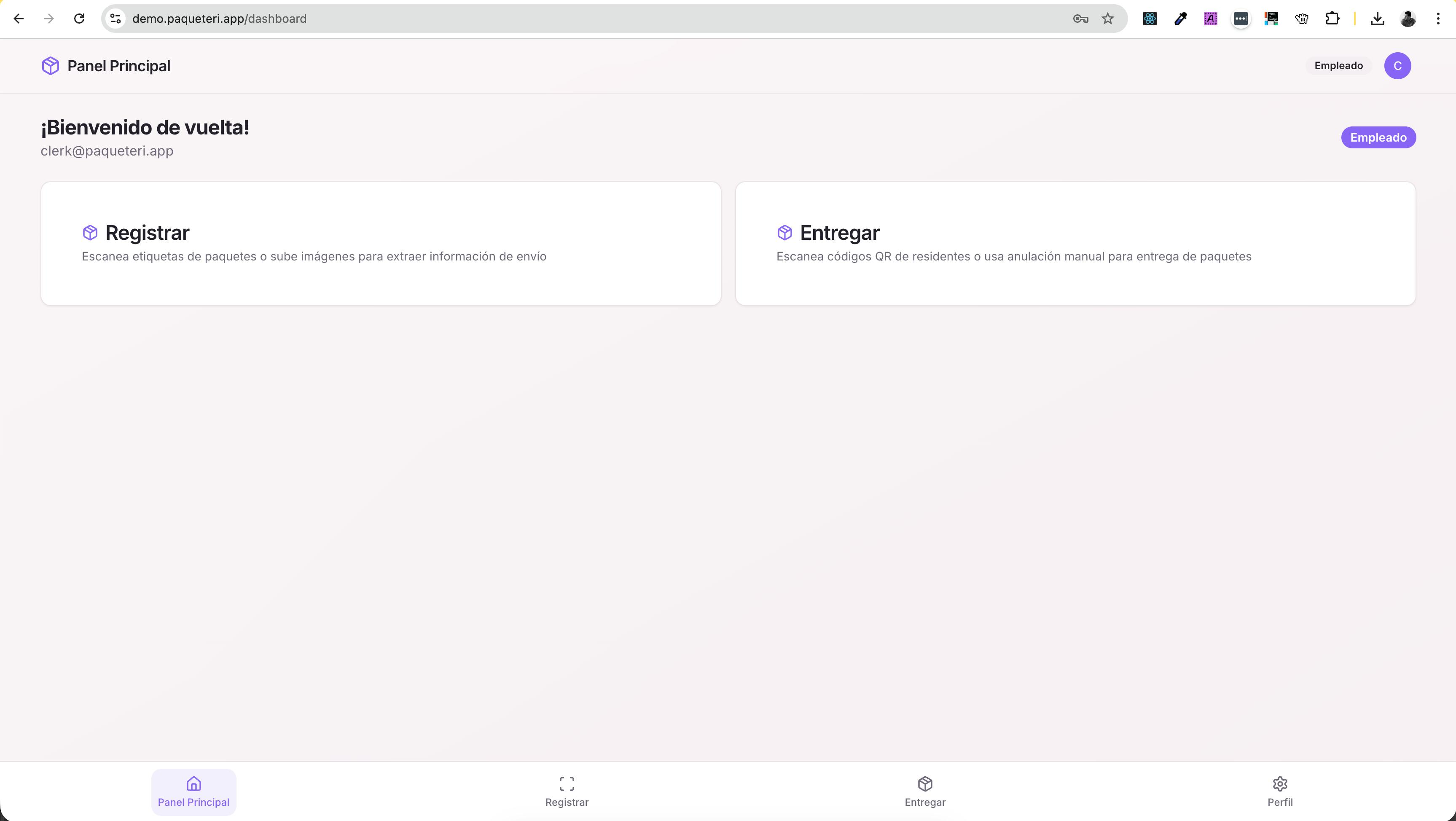The height and width of the screenshot is (821, 1456).
Task: Open the user avatar C menu
Action: tap(1397, 66)
